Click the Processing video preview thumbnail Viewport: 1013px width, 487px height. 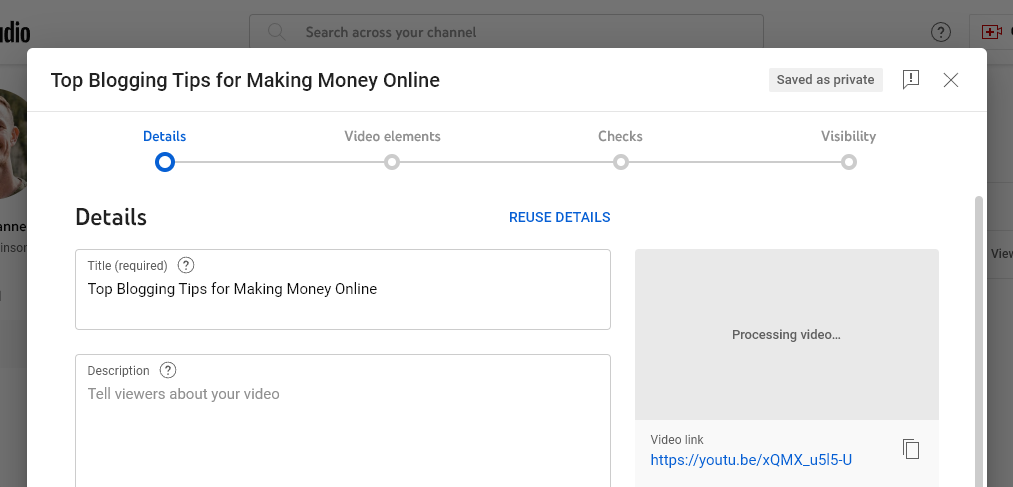(786, 334)
